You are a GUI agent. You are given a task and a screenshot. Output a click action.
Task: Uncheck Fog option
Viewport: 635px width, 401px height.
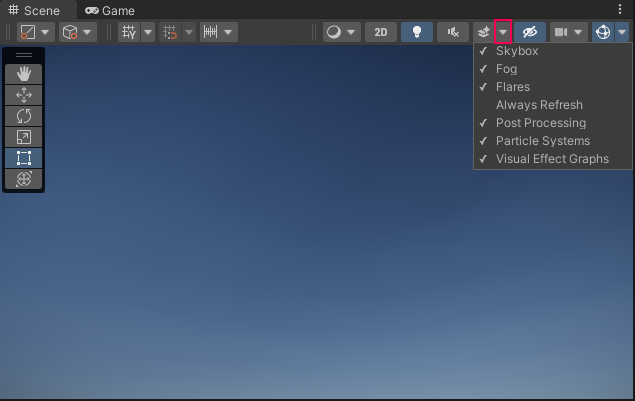(506, 69)
